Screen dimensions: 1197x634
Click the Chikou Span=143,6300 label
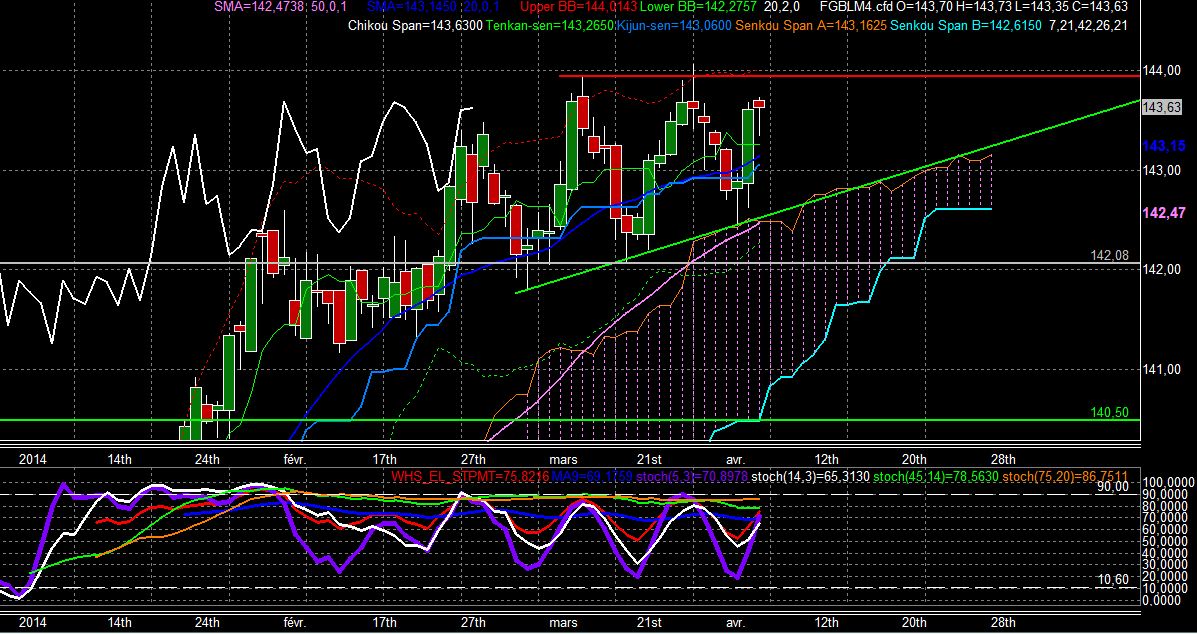[x=415, y=25]
